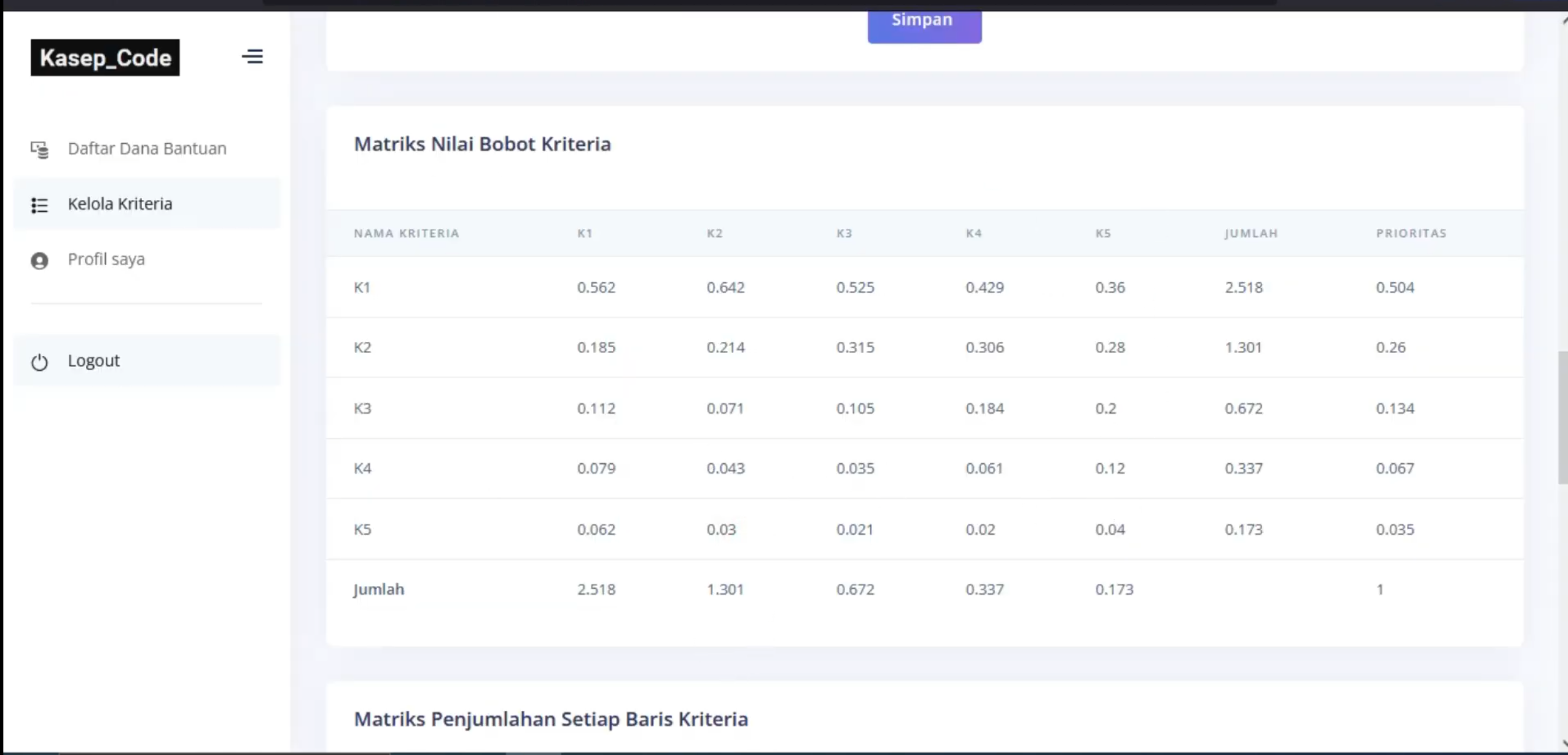Screen dimensions: 1568x755
Task: Click the priority value 0.067
Action: click(1395, 468)
